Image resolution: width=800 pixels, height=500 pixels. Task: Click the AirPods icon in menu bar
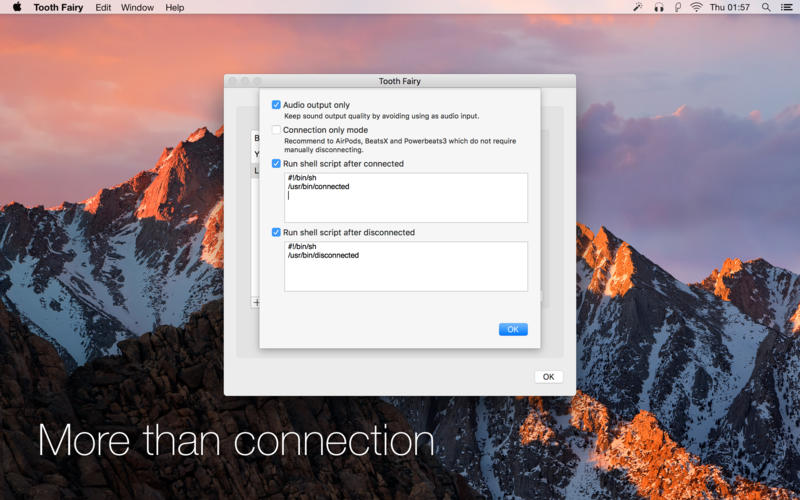click(678, 7)
